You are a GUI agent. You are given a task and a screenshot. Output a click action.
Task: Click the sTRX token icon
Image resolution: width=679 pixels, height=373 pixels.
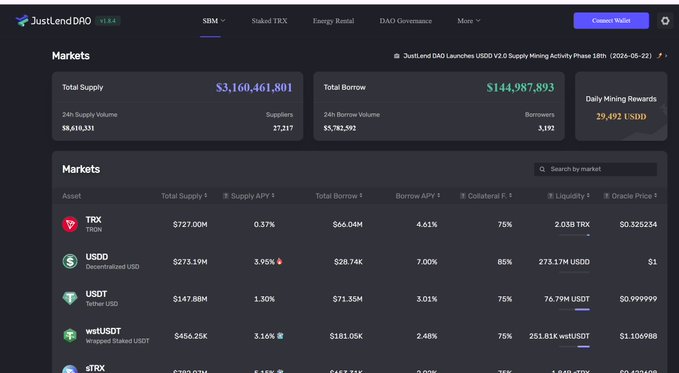70,369
